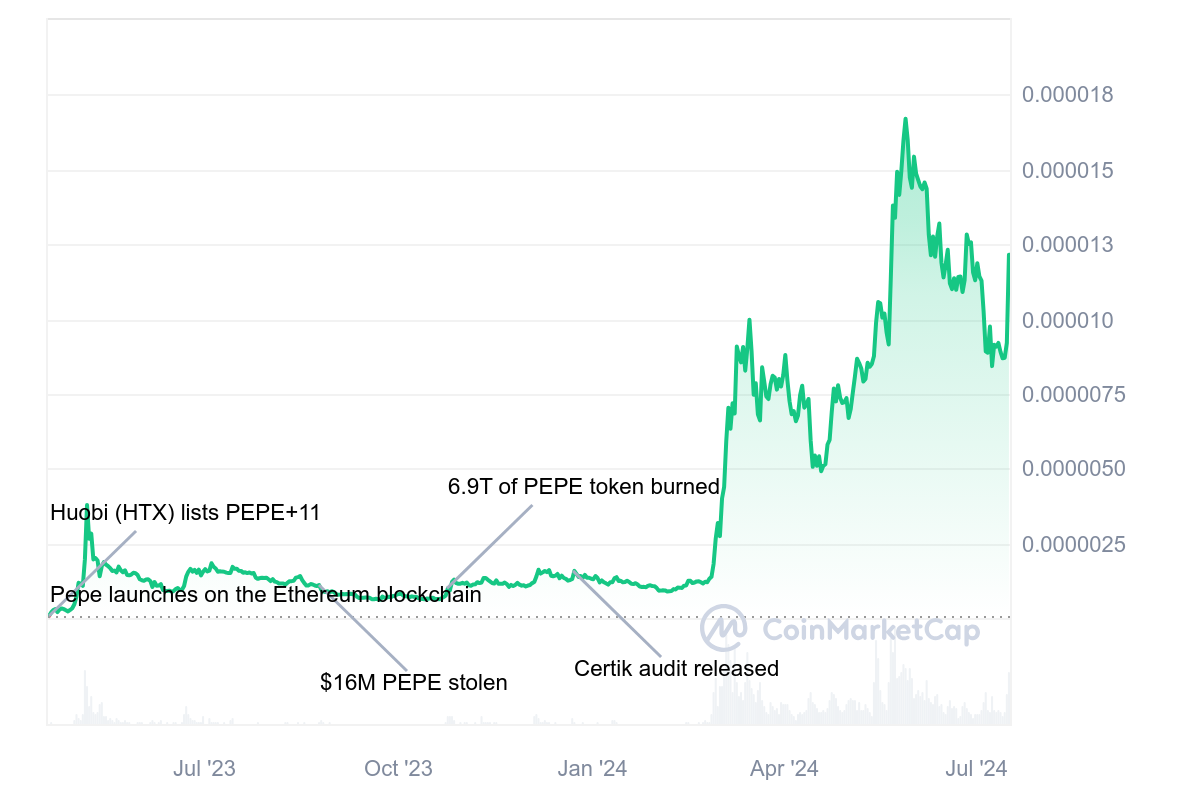Select the 0.0000050 price level label
1200x800 pixels.
pos(1072,469)
